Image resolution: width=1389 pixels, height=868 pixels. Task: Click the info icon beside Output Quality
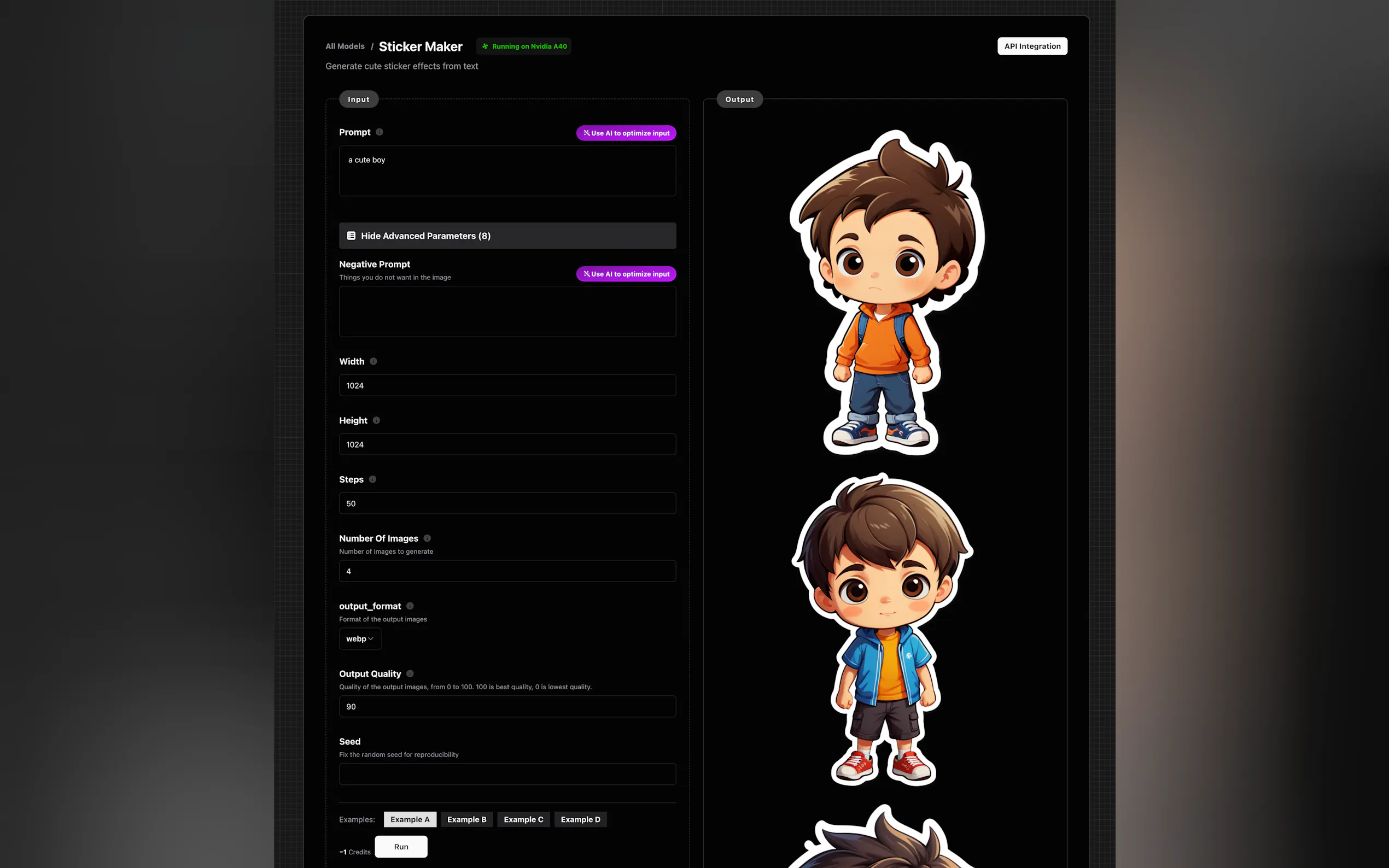coord(410,674)
